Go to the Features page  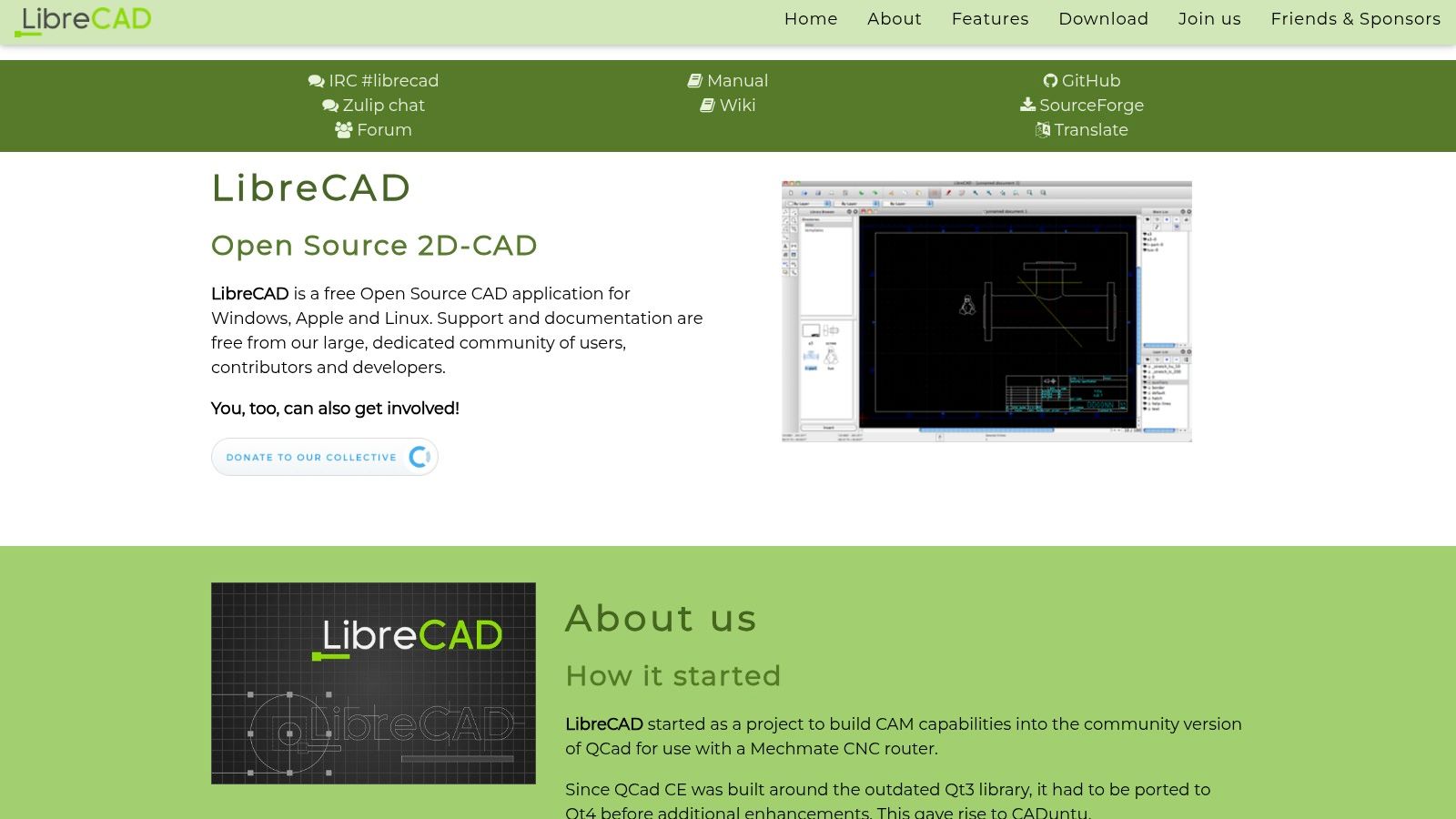point(989,19)
